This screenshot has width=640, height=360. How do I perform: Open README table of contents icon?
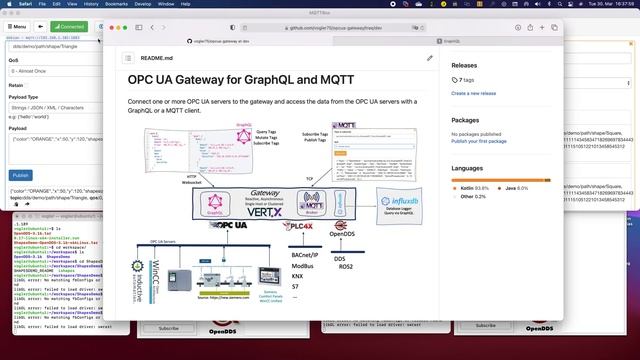(x=128, y=58)
